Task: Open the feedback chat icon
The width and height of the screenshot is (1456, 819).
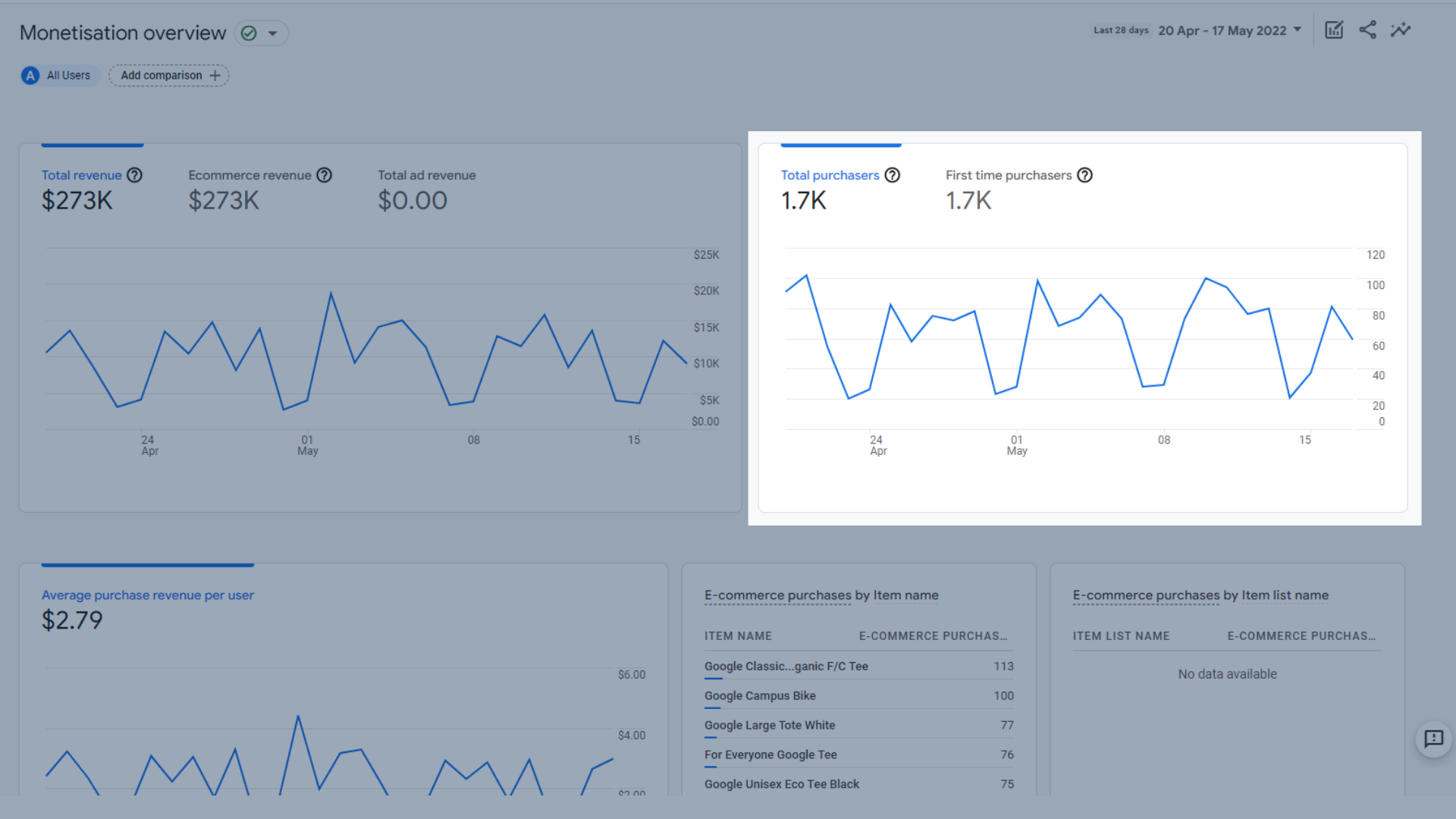Action: (1433, 739)
